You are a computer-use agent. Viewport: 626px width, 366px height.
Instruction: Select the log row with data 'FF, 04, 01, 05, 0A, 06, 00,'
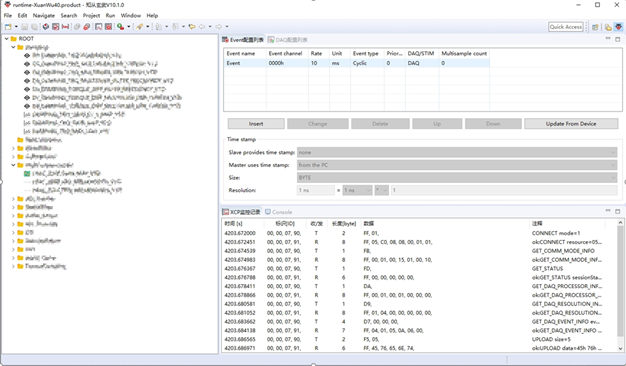[x=419, y=330]
